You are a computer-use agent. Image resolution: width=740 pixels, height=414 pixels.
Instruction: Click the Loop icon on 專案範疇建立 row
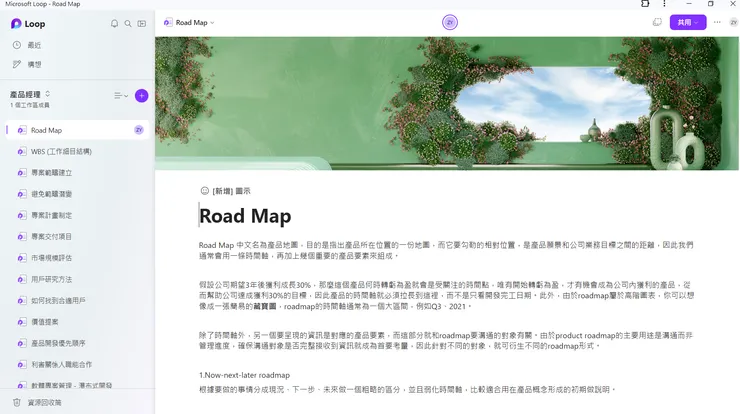[22, 173]
